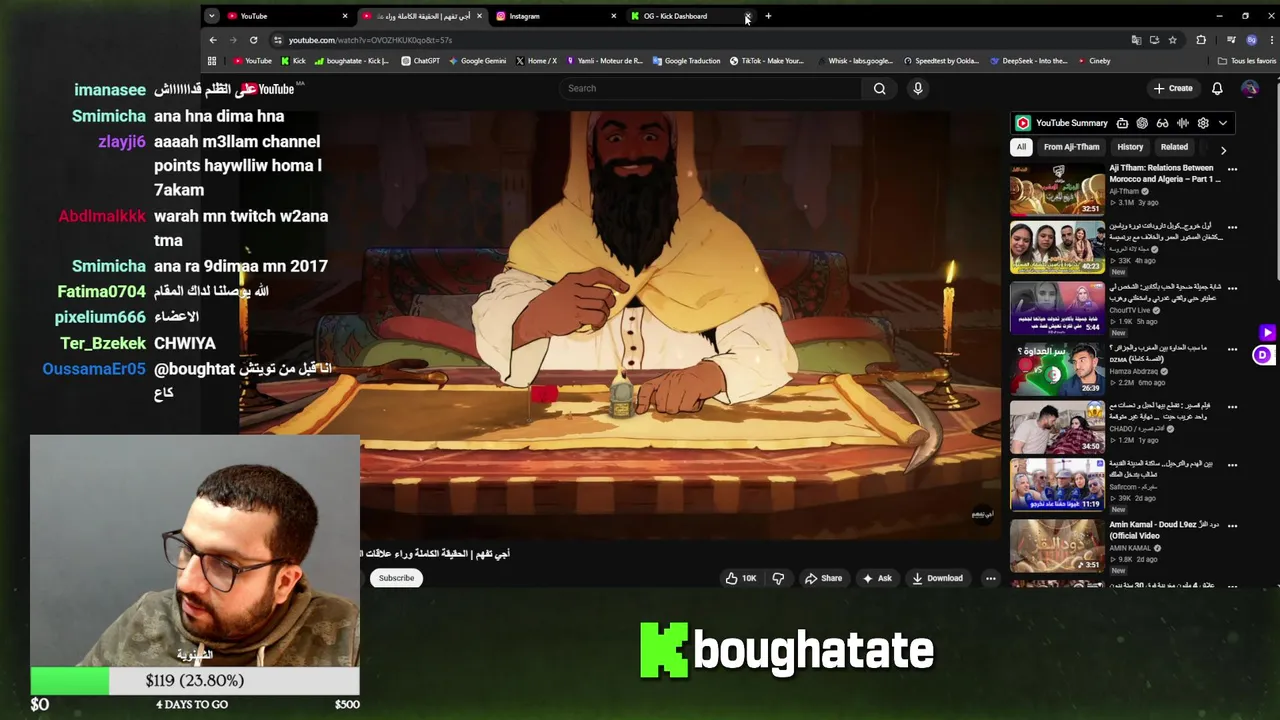Viewport: 1280px width, 720px height.
Task: Open the search tabs dropdown arrow
Action: [x=211, y=16]
